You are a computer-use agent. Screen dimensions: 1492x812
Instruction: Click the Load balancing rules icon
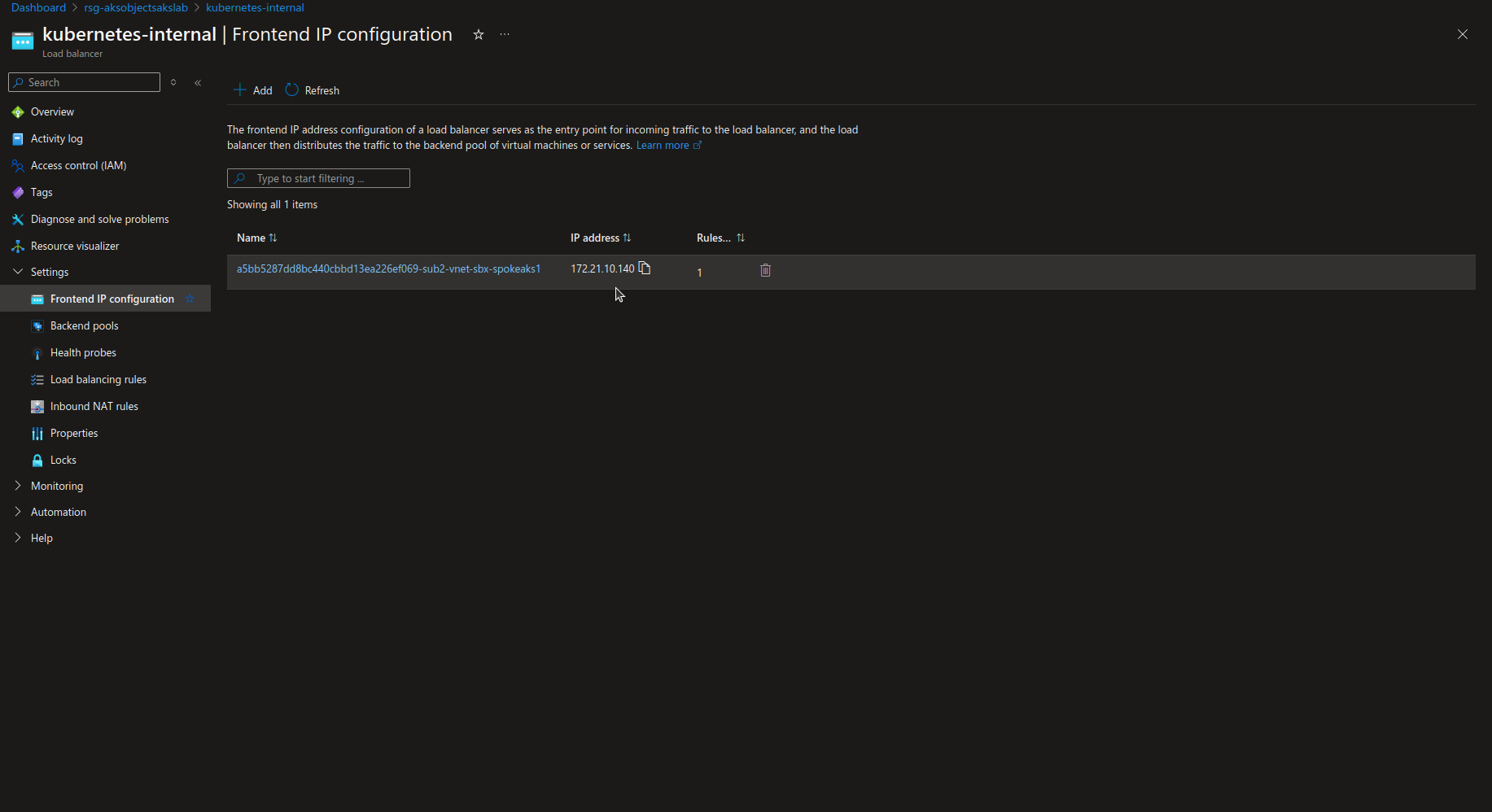[37, 380]
